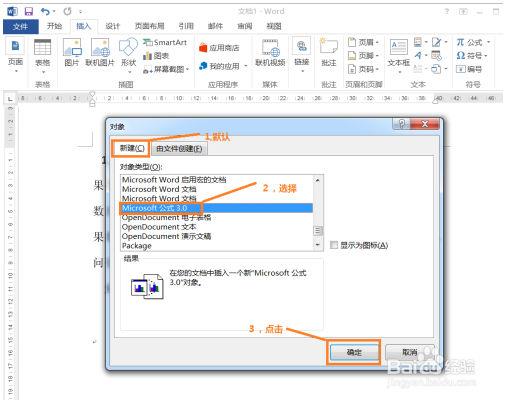Screen dimensions: 506x403
Task: Click the object type list scrollbar thumb
Action: click(x=318, y=230)
